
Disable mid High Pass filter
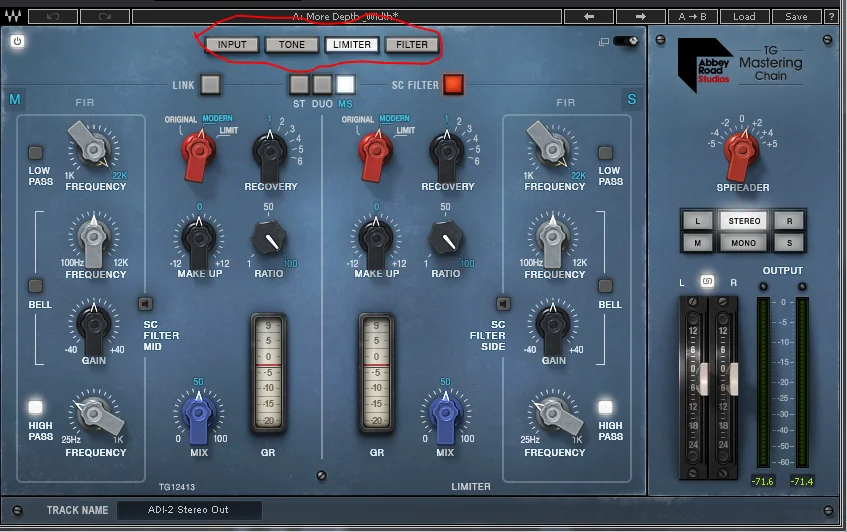coord(35,406)
